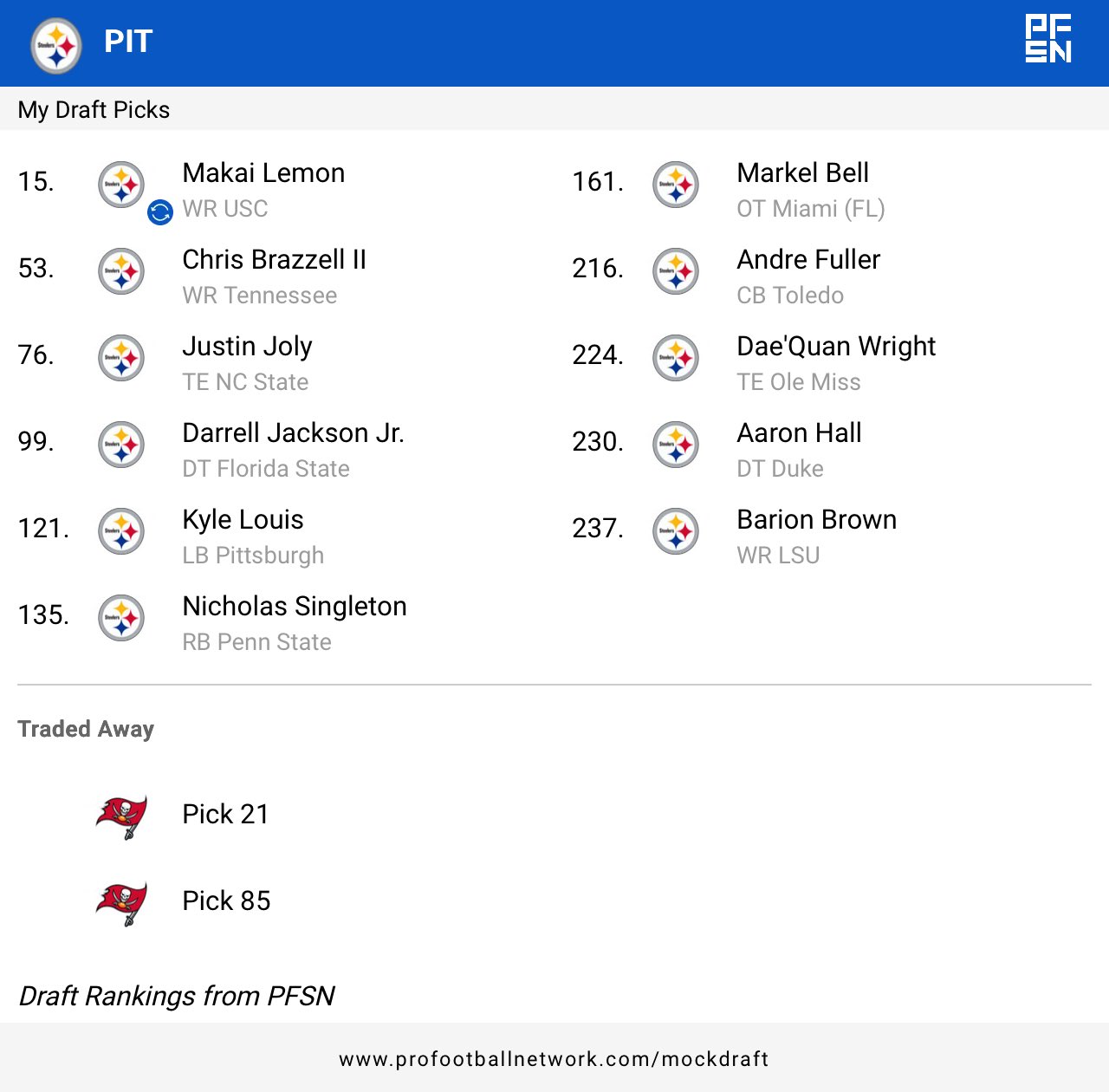Click the Steelers logo beside pick 121

click(121, 531)
